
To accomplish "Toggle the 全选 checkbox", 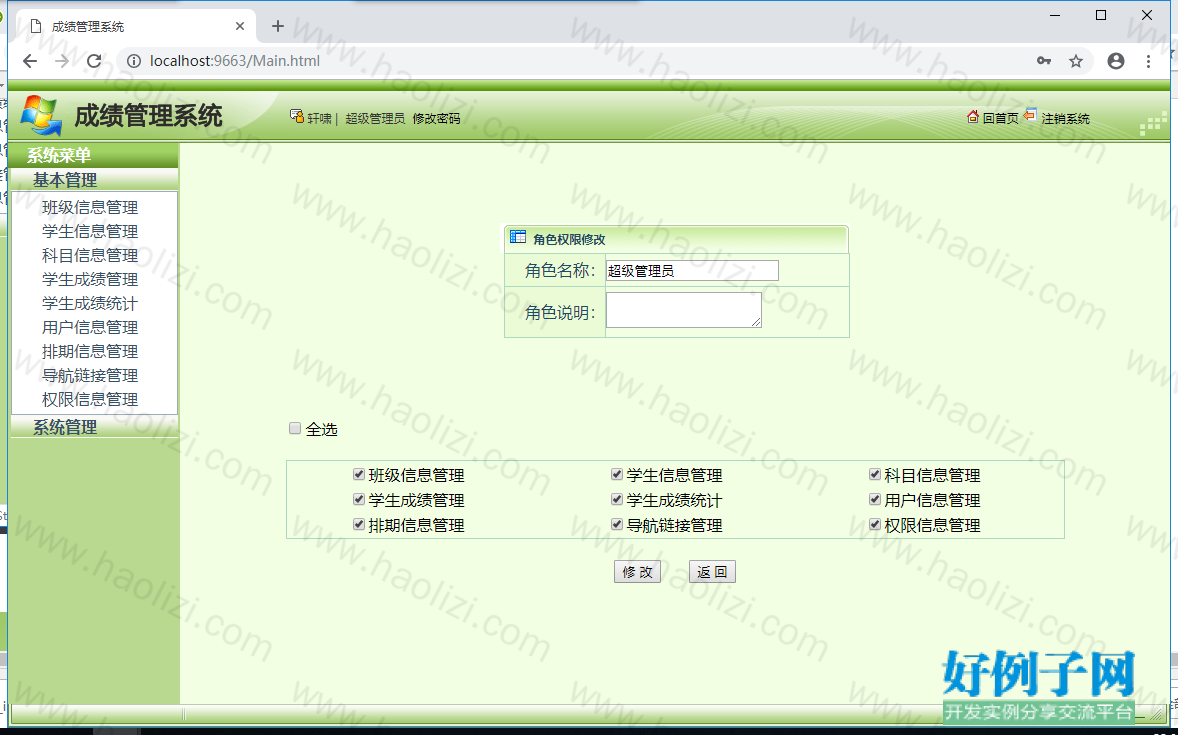I will [294, 428].
